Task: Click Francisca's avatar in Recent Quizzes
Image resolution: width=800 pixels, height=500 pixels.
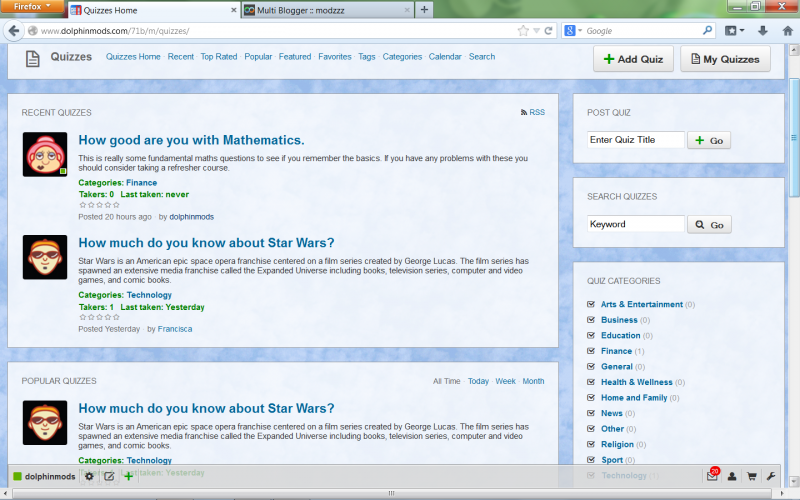Action: click(x=45, y=257)
